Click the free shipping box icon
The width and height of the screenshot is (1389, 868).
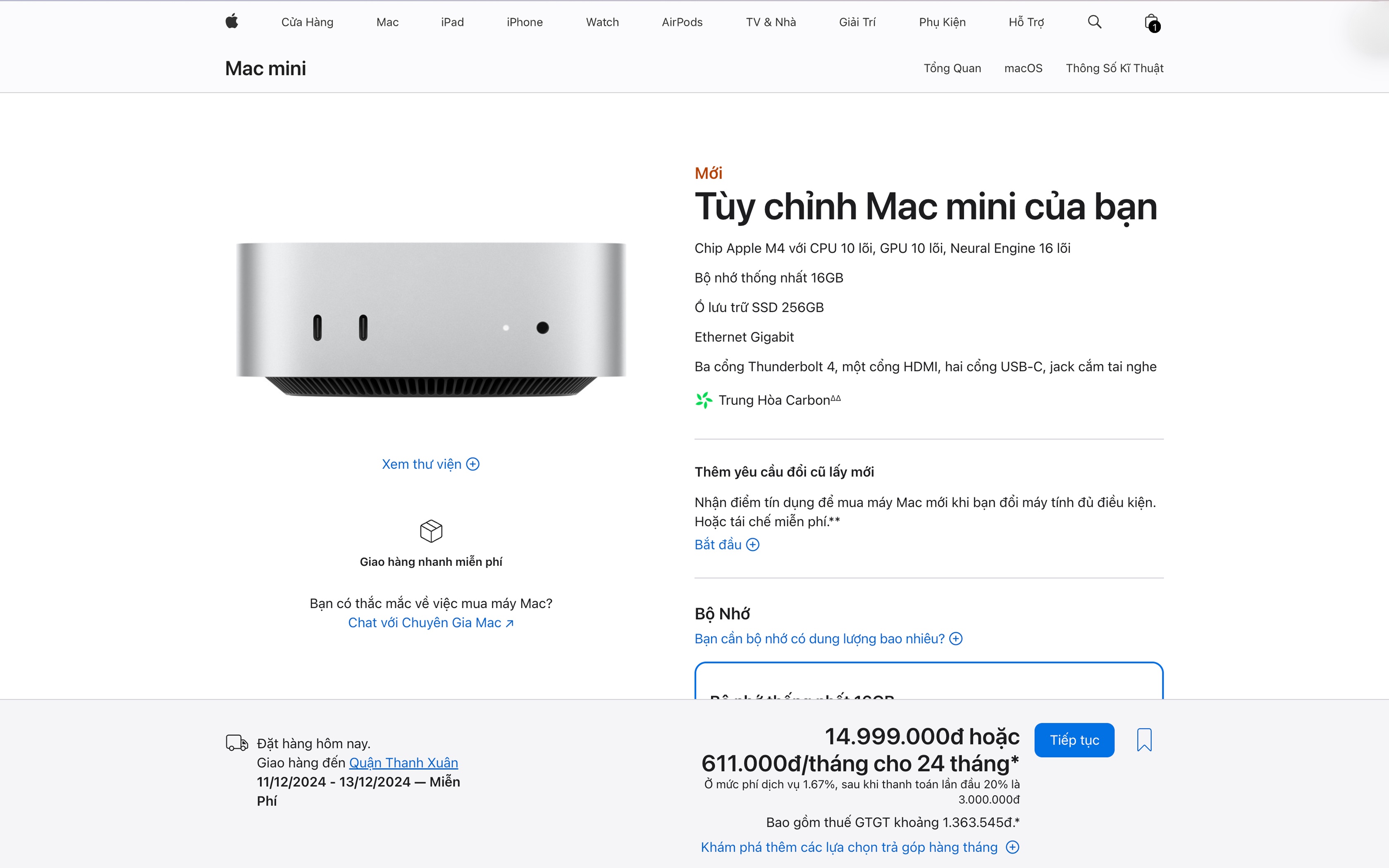[431, 531]
